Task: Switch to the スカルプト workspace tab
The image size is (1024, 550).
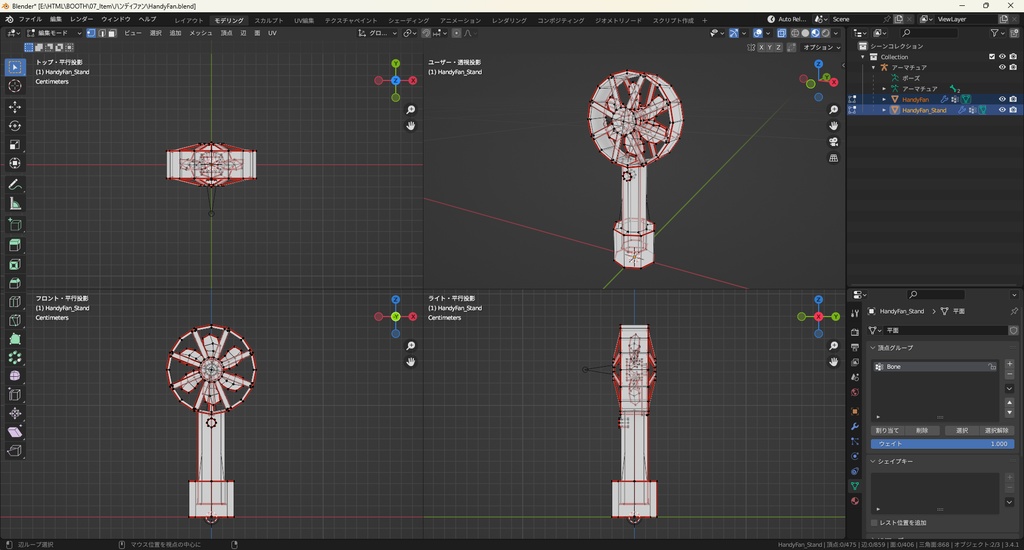Action: [268, 20]
